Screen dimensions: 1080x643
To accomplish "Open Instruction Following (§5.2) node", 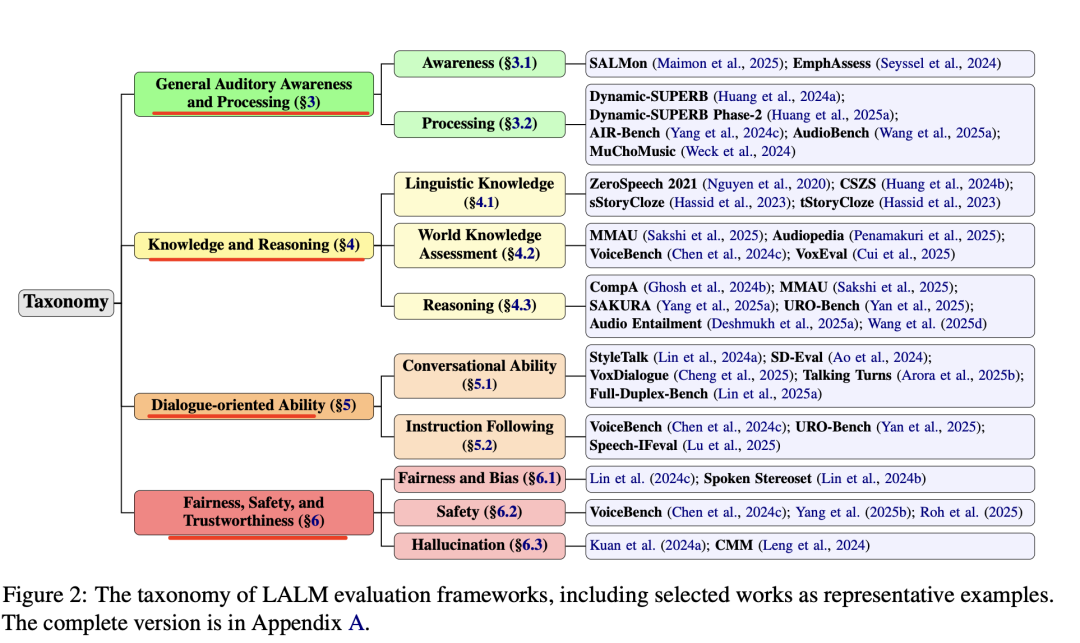I will coord(479,436).
